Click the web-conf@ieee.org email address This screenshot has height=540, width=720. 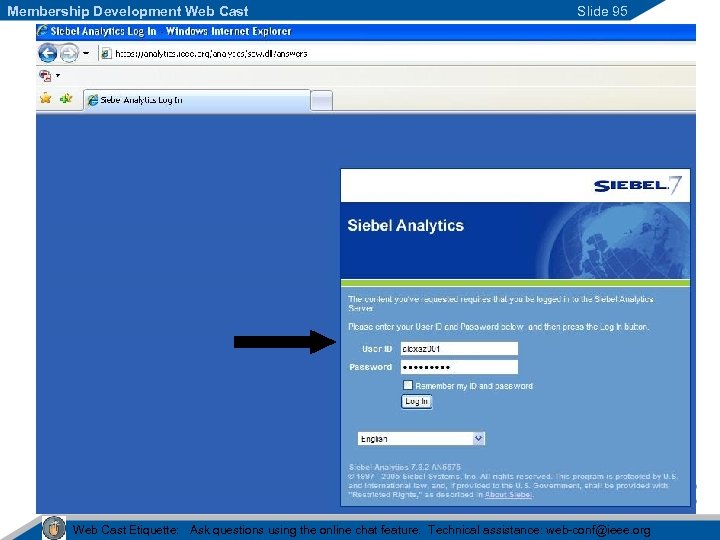coord(598,530)
